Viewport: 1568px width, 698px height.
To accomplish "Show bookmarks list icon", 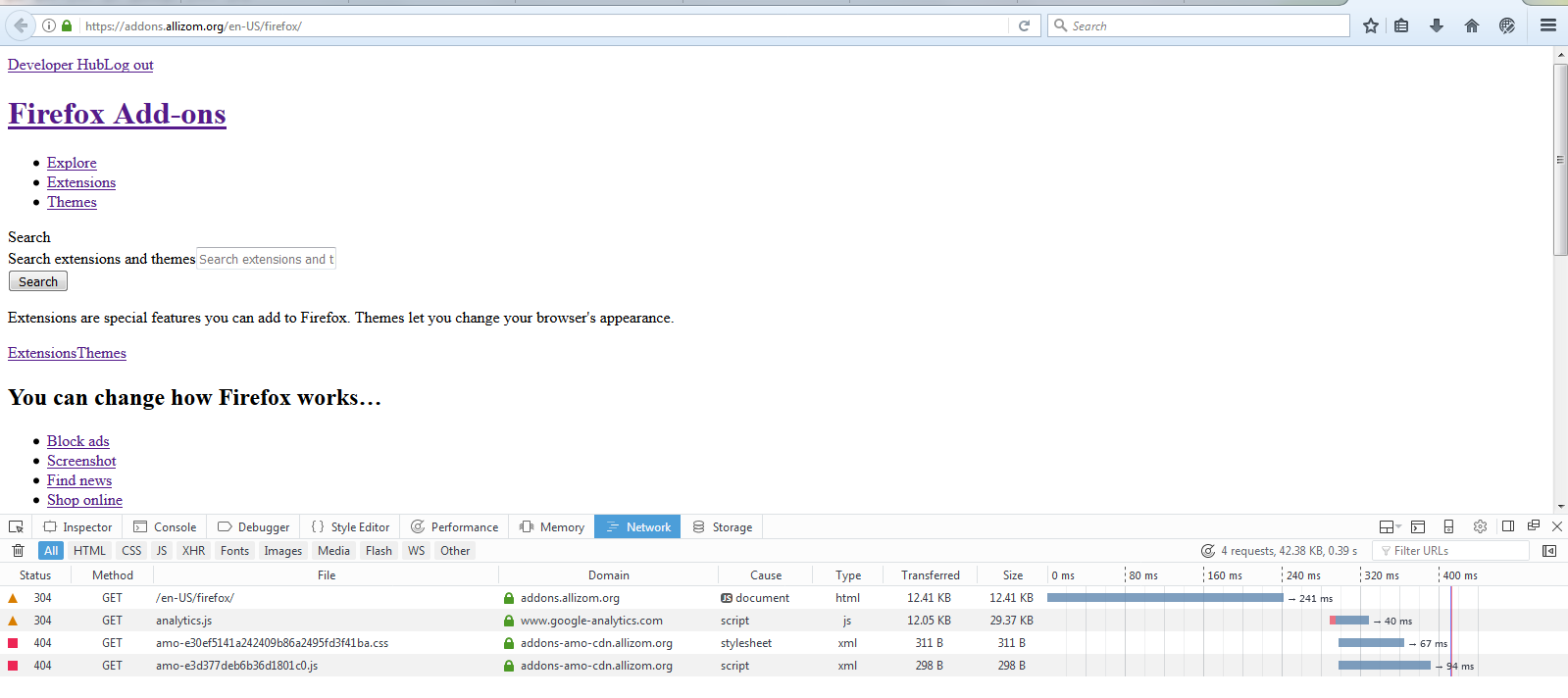I will point(1401,25).
